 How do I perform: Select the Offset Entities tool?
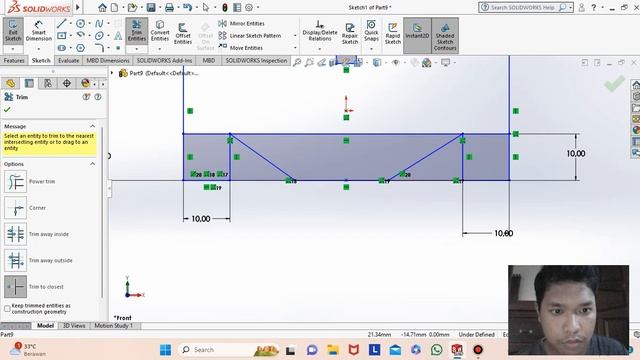tap(183, 33)
